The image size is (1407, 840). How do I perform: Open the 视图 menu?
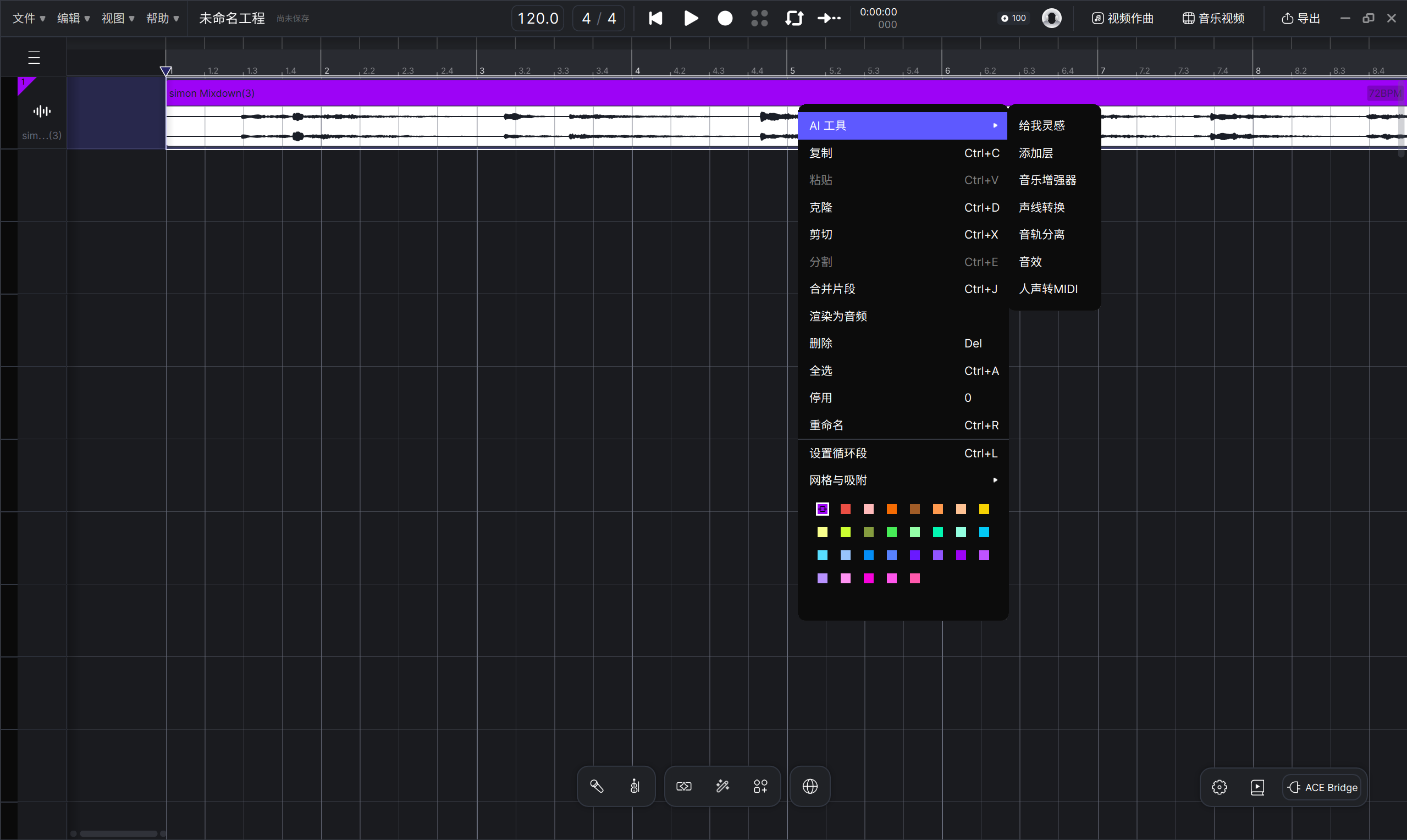(118, 18)
